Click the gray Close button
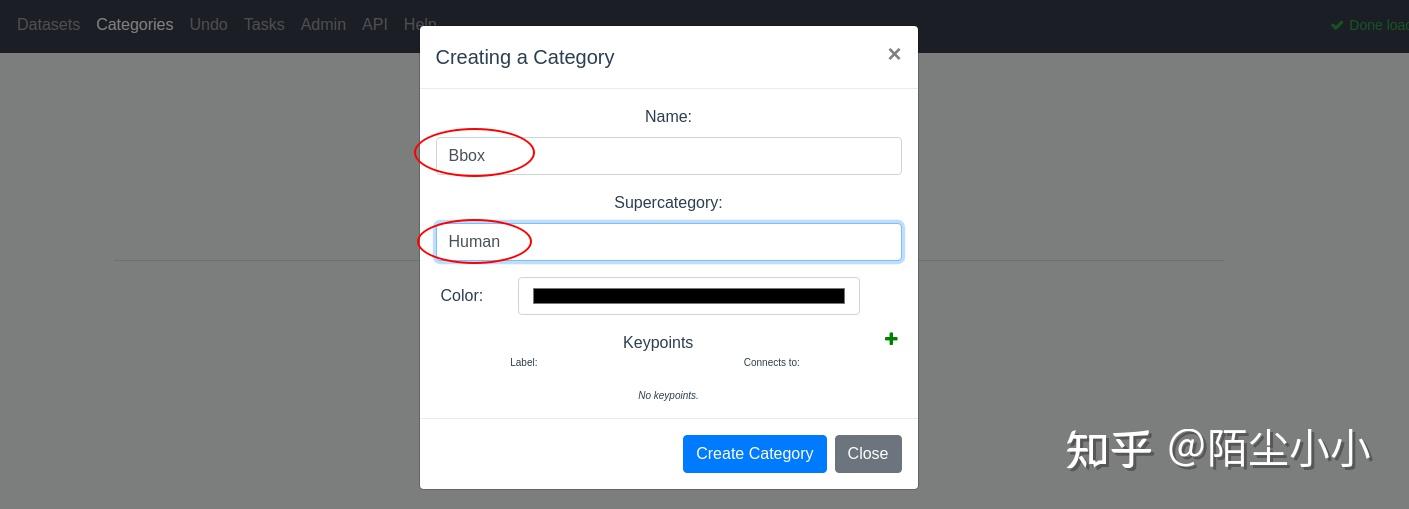Viewport: 1409px width, 509px height. point(868,454)
